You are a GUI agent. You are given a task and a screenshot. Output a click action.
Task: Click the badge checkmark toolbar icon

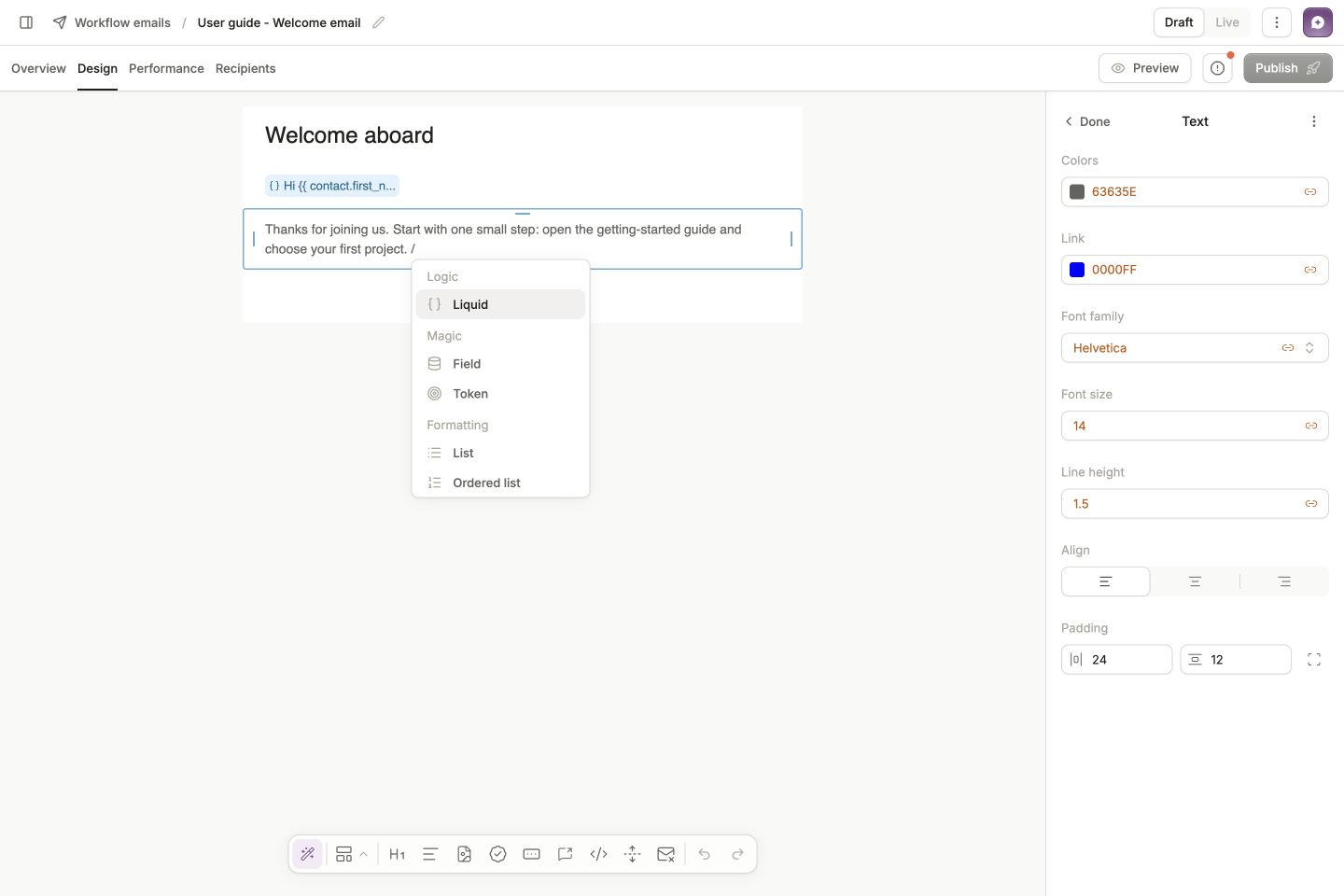point(497,854)
